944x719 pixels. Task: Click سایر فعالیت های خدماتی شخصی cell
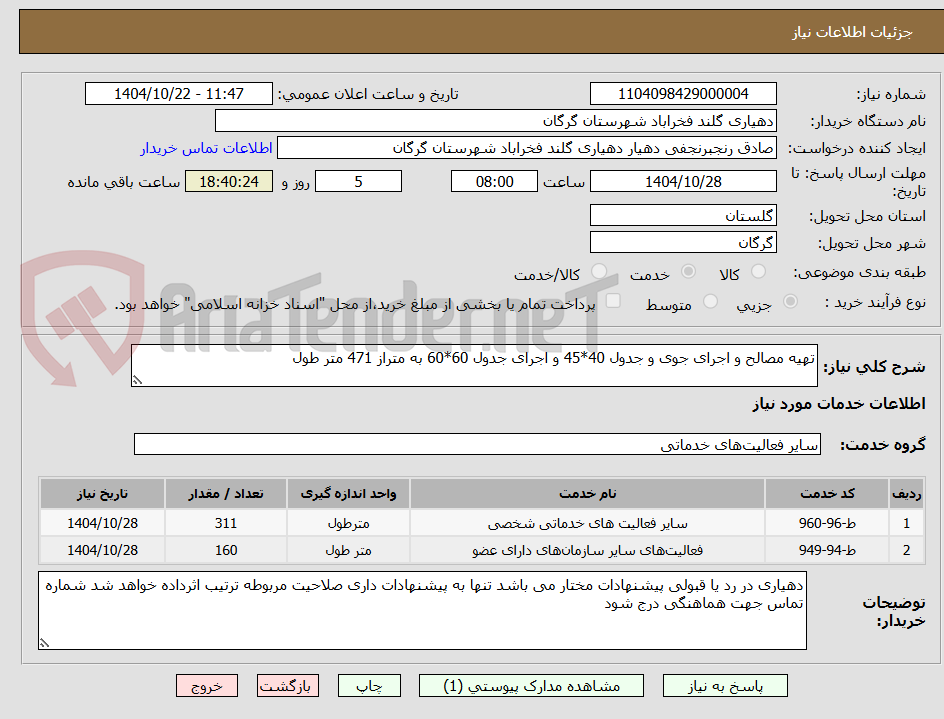pos(588,523)
